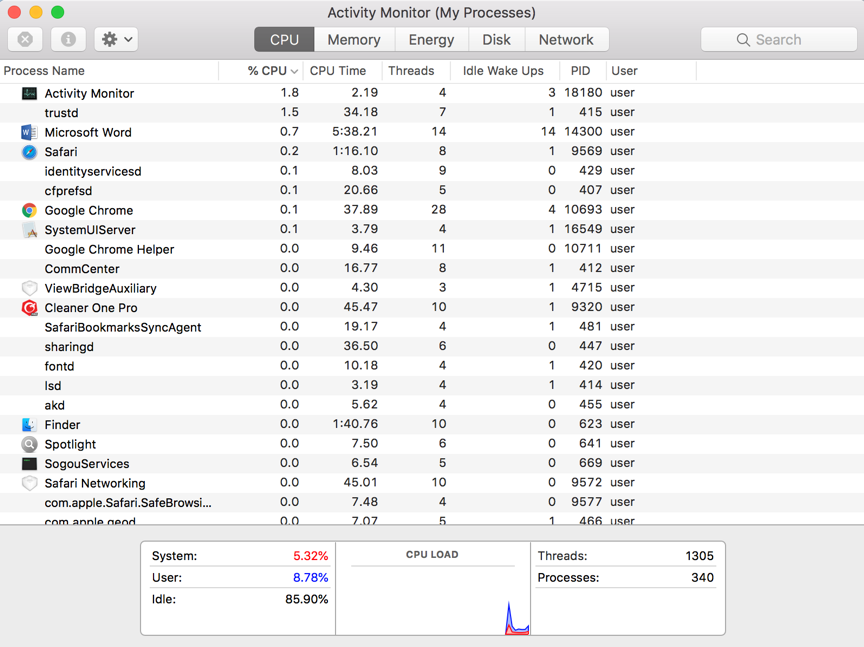Click the CPU load graph

[432, 597]
